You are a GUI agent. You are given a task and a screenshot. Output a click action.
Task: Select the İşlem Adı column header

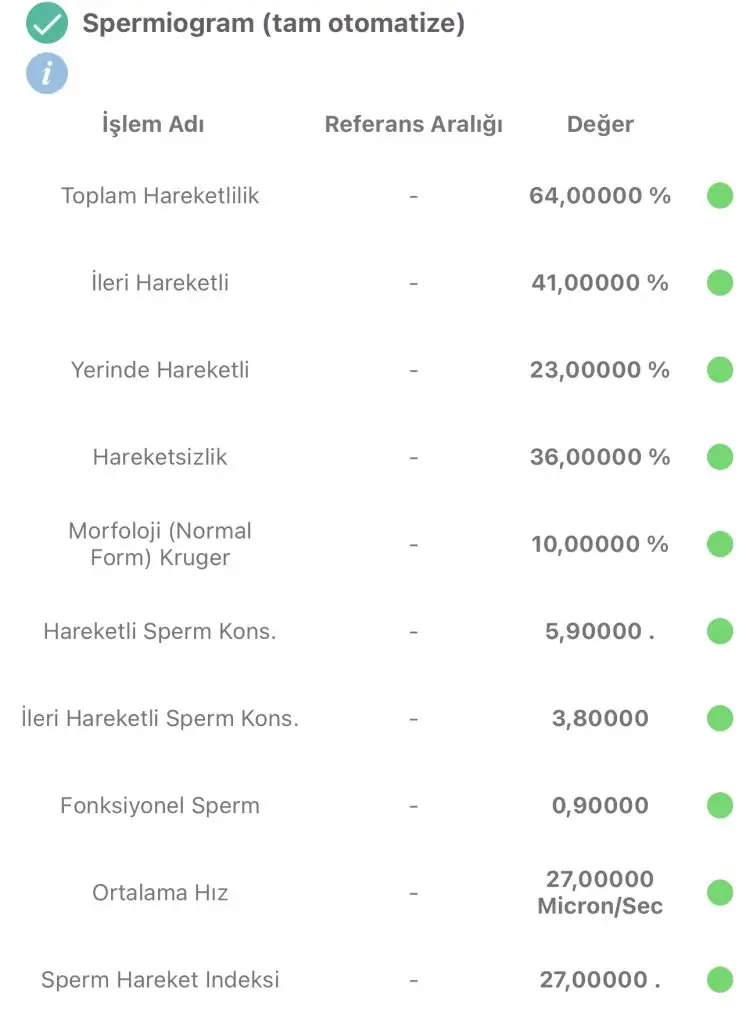tap(153, 125)
